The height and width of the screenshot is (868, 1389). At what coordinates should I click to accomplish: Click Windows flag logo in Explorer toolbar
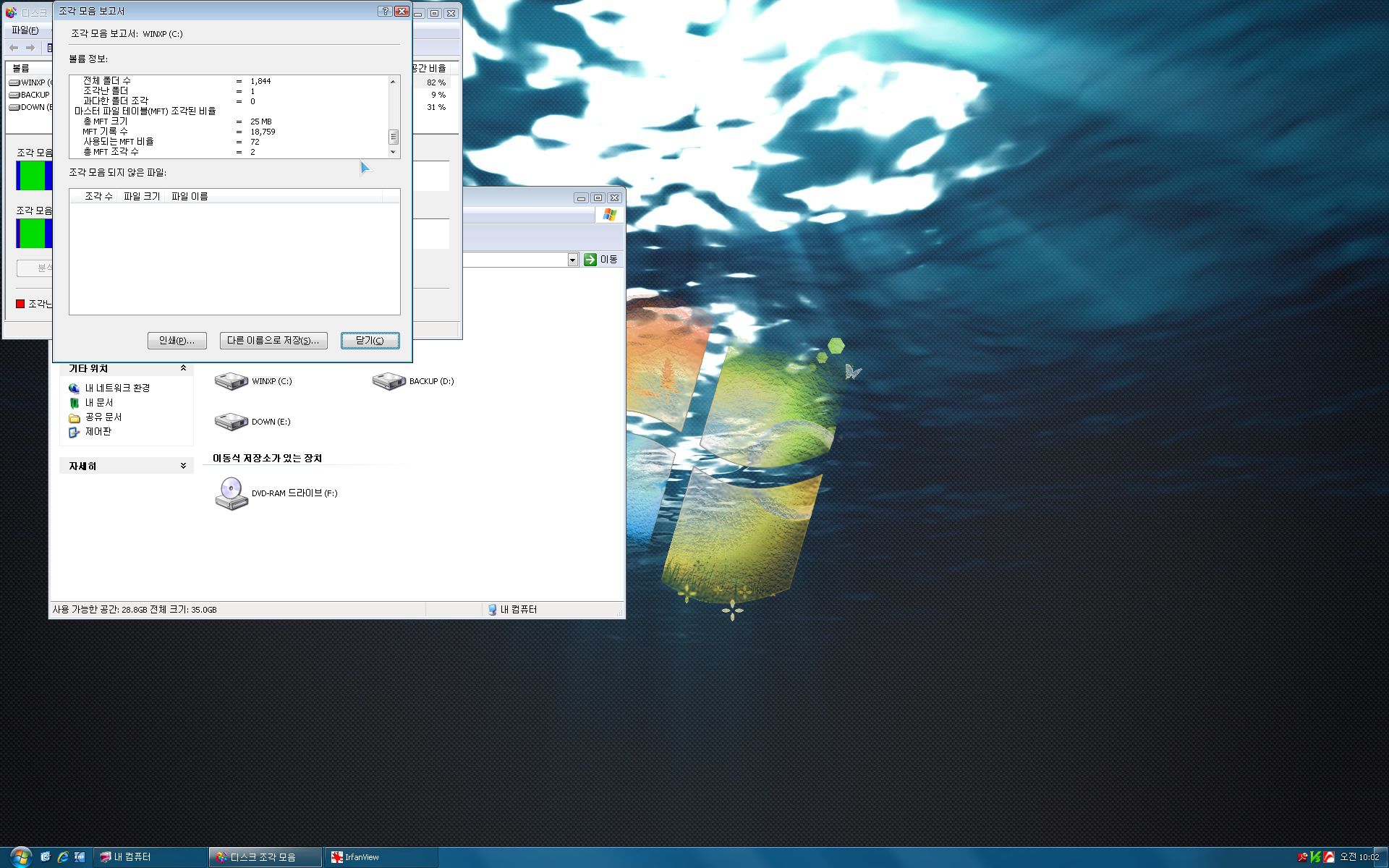click(610, 215)
